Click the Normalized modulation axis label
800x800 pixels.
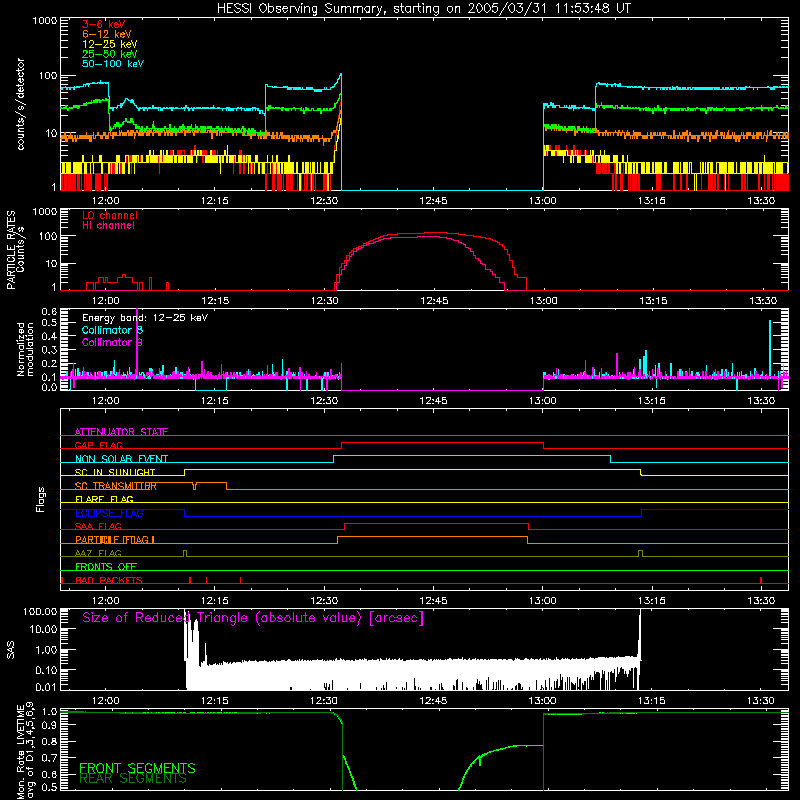tap(25, 349)
